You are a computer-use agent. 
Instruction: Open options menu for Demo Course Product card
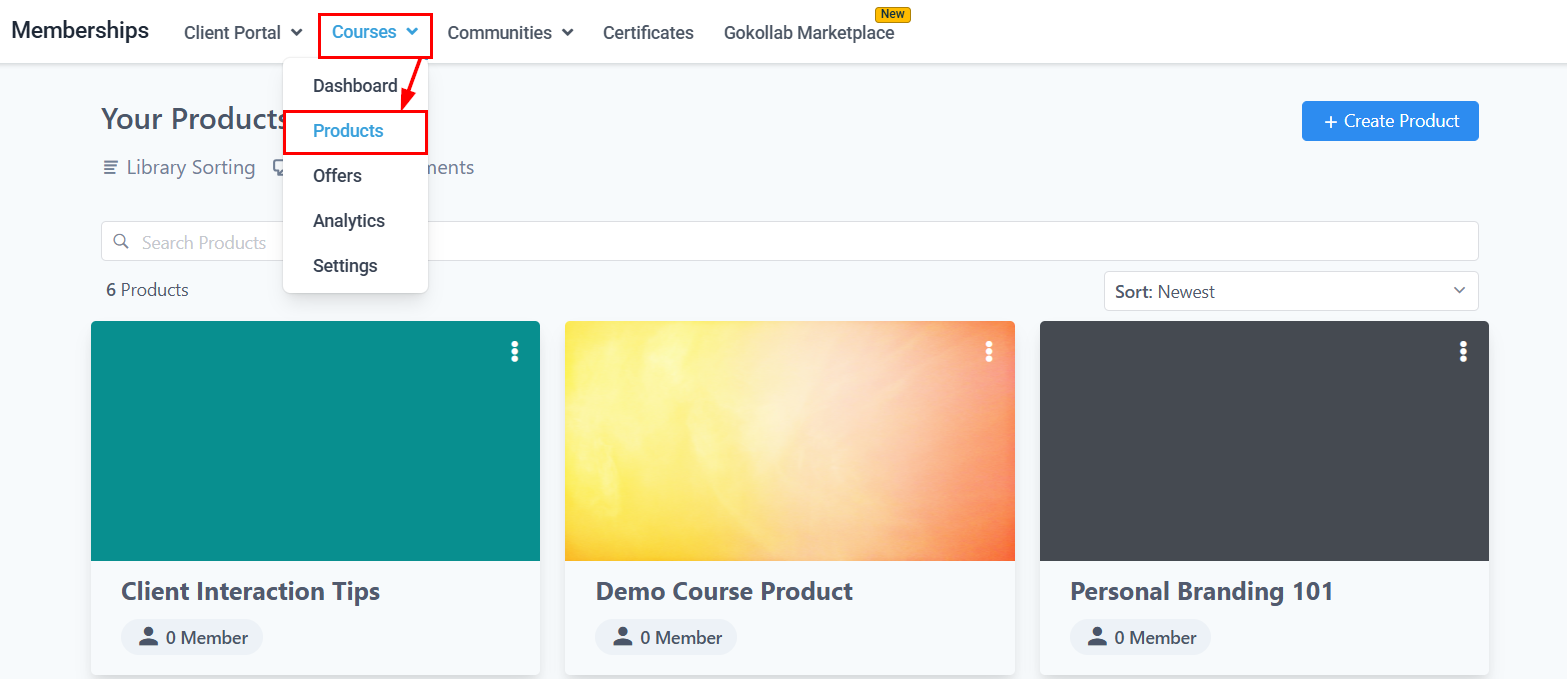(988, 351)
